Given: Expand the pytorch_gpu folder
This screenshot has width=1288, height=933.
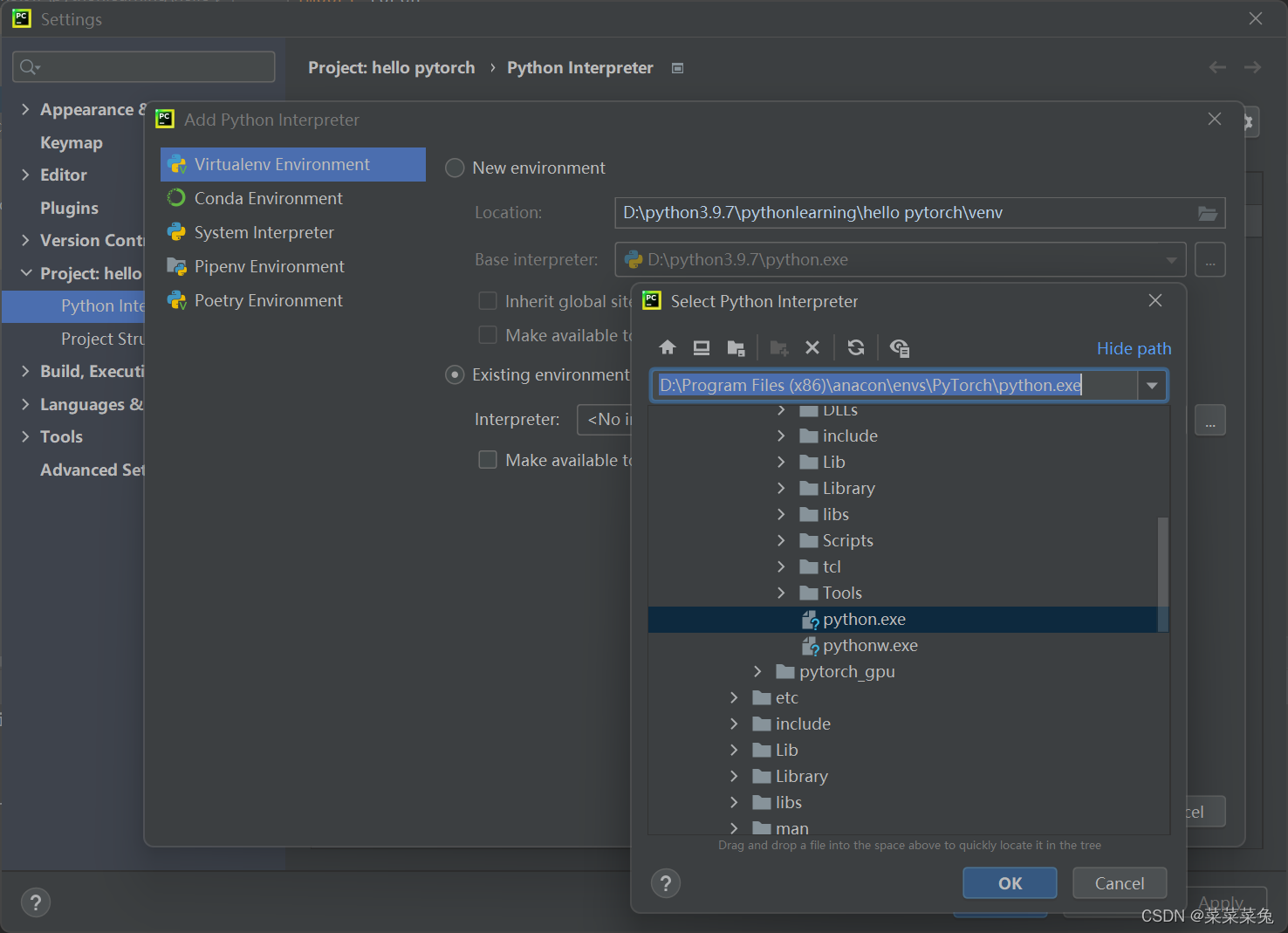Looking at the screenshot, I should [x=757, y=671].
